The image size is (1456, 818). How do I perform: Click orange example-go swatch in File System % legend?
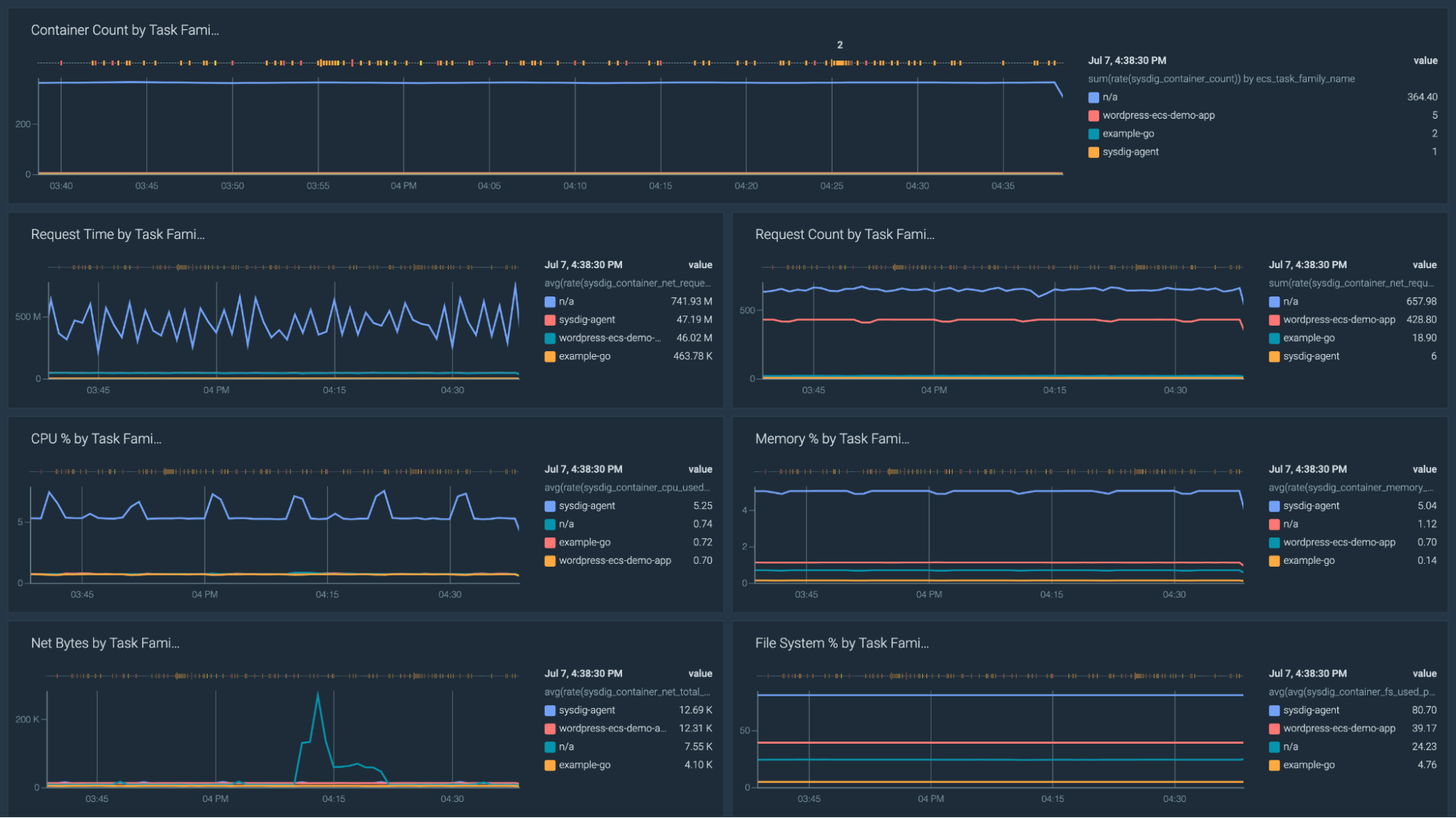pyautogui.click(x=1274, y=766)
